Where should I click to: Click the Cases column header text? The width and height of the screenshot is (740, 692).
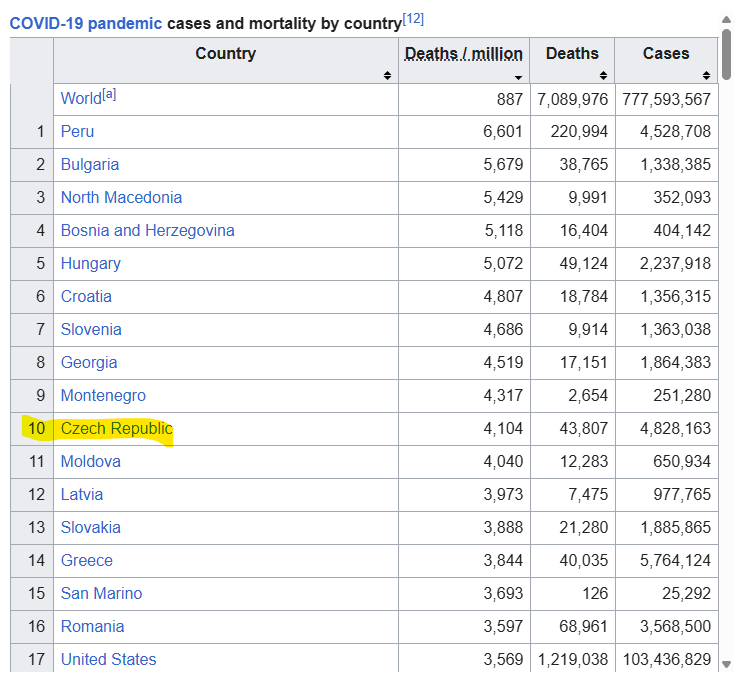(x=666, y=53)
